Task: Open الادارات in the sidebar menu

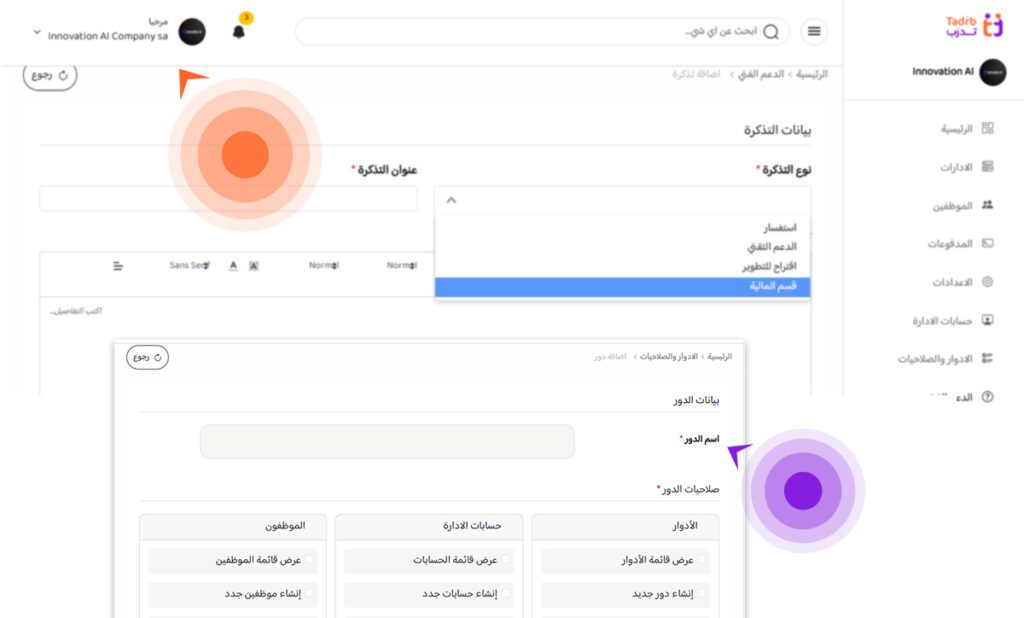Action: point(956,168)
